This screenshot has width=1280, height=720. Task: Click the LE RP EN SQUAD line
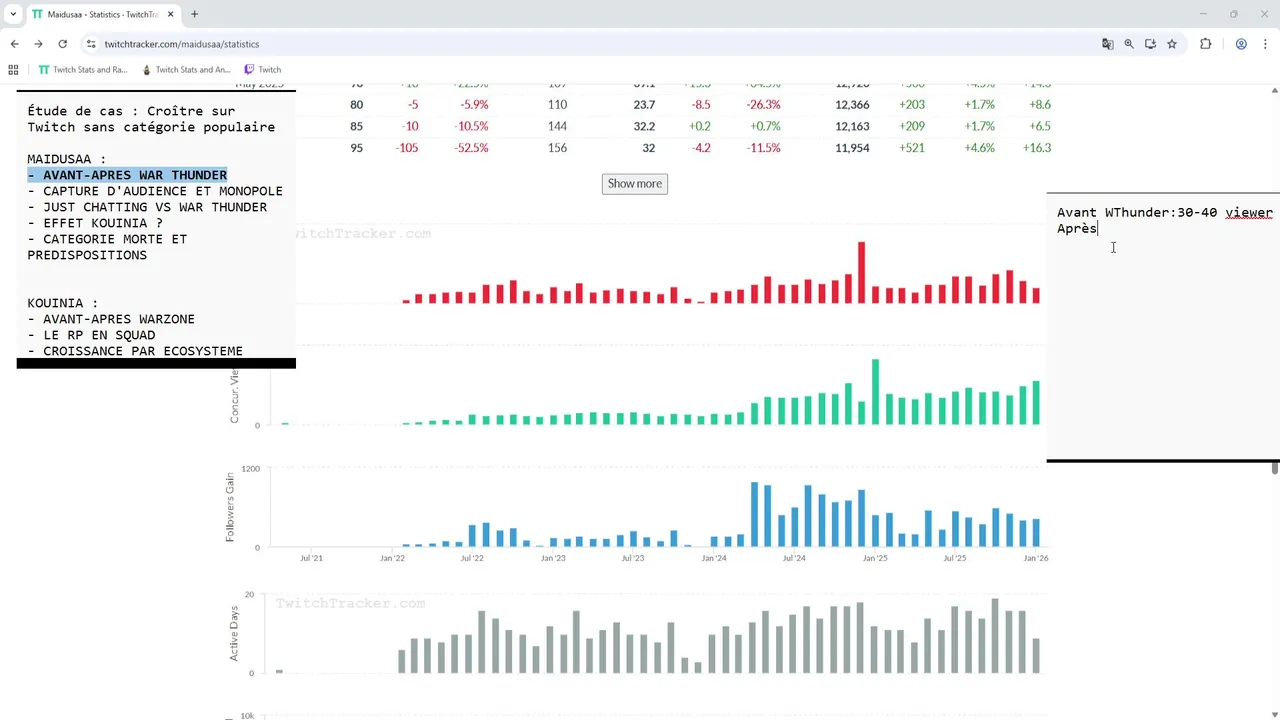pyautogui.click(x=91, y=335)
